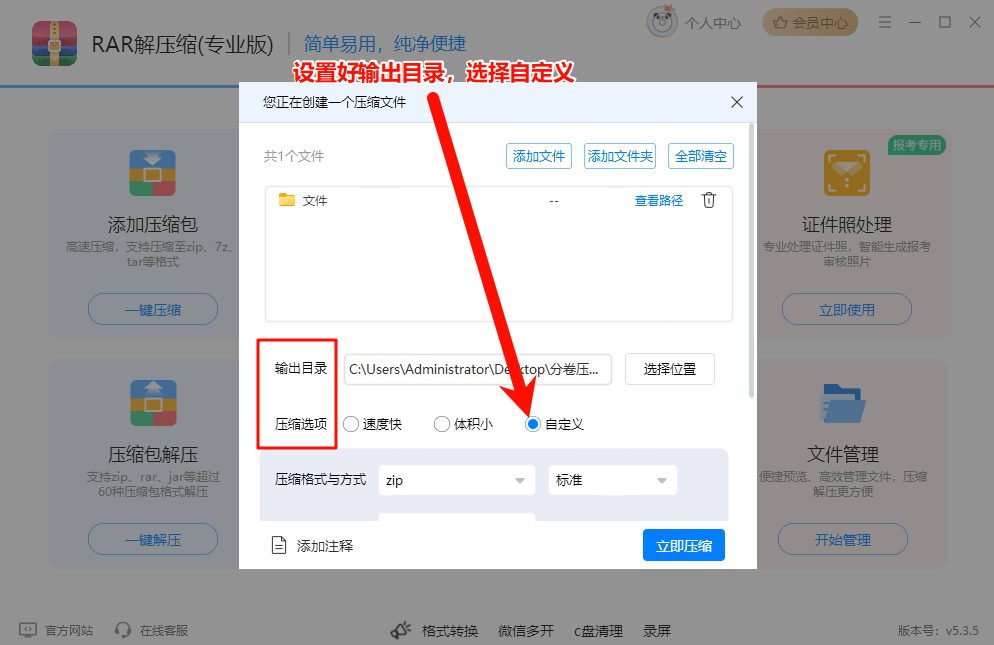Screen dimensions: 994x645
Task: Click the 录屏 screen recording icon
Action: coord(657,631)
